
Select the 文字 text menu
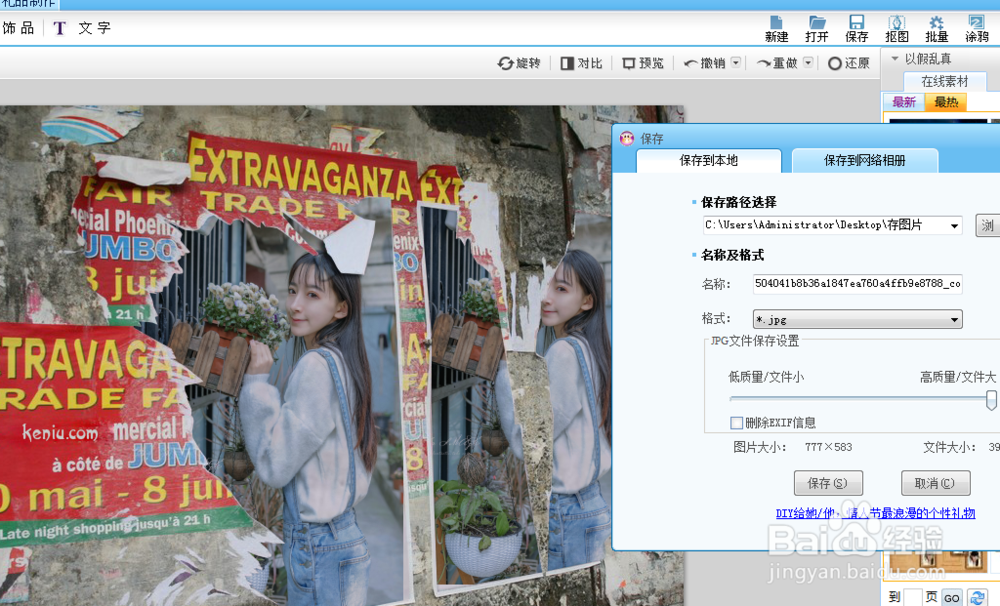coord(94,28)
